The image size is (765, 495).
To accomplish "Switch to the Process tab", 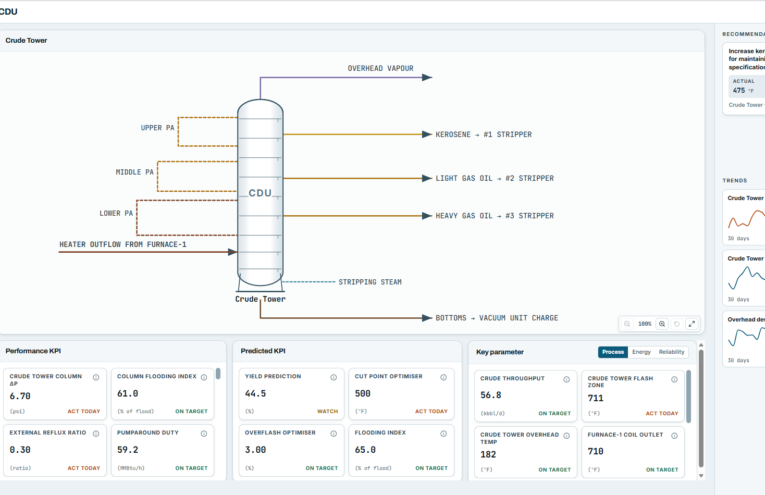I will 613,352.
